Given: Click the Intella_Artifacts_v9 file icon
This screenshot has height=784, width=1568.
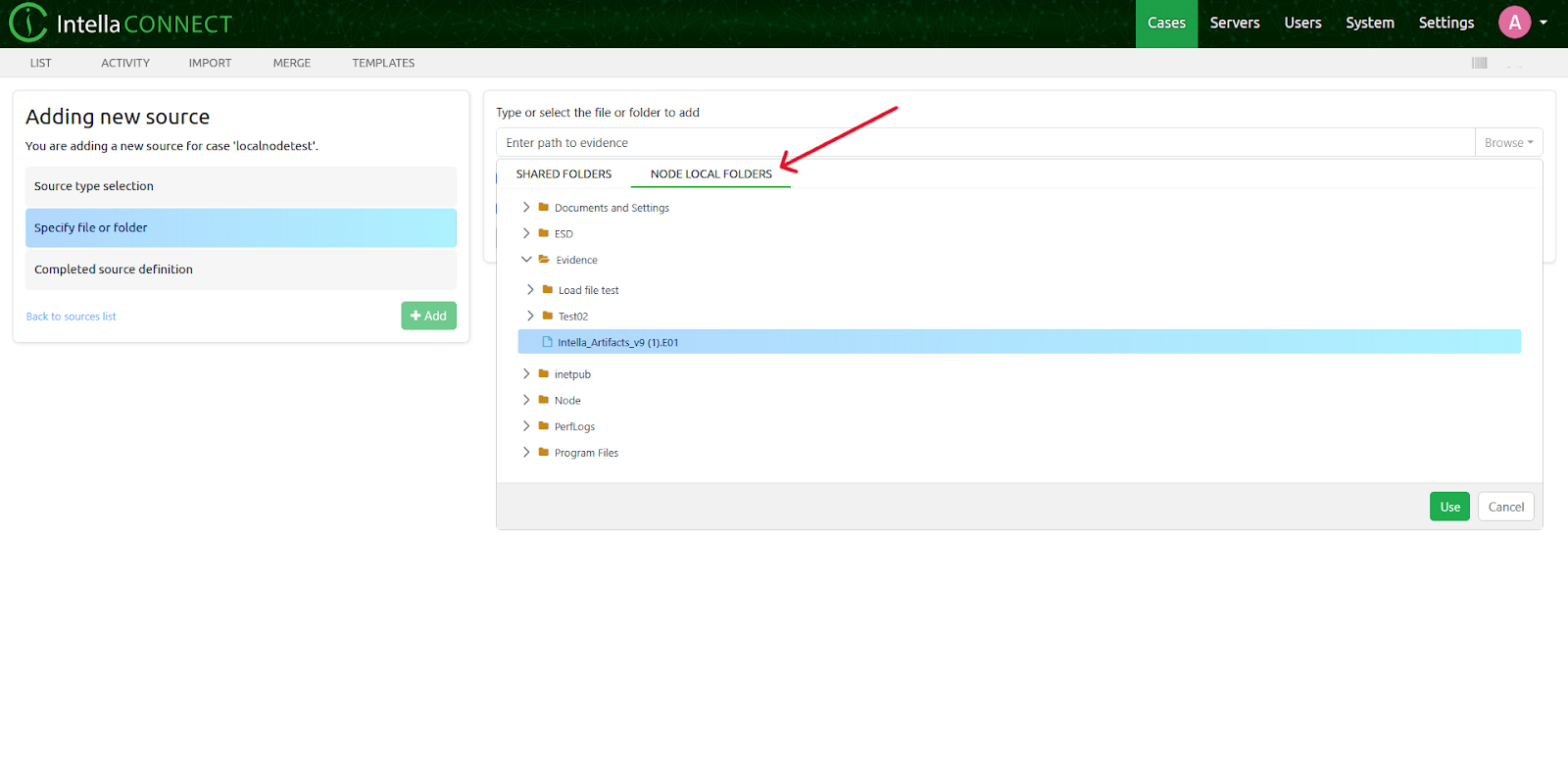Looking at the screenshot, I should [x=547, y=342].
